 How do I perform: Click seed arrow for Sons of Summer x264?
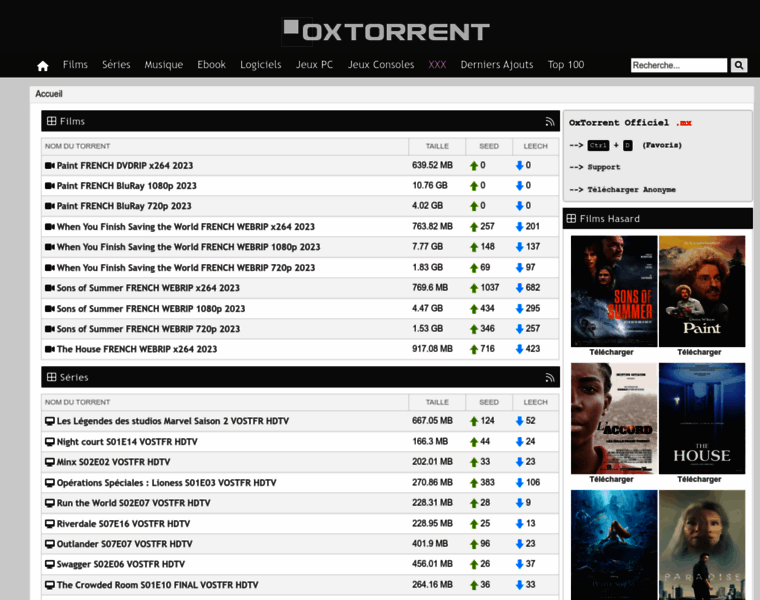pyautogui.click(x=474, y=288)
